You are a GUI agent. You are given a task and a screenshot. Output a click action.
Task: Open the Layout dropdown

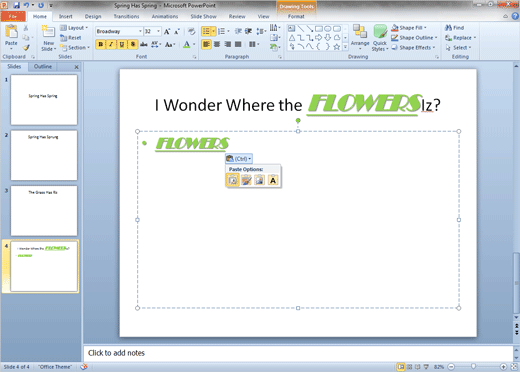[x=74, y=28]
